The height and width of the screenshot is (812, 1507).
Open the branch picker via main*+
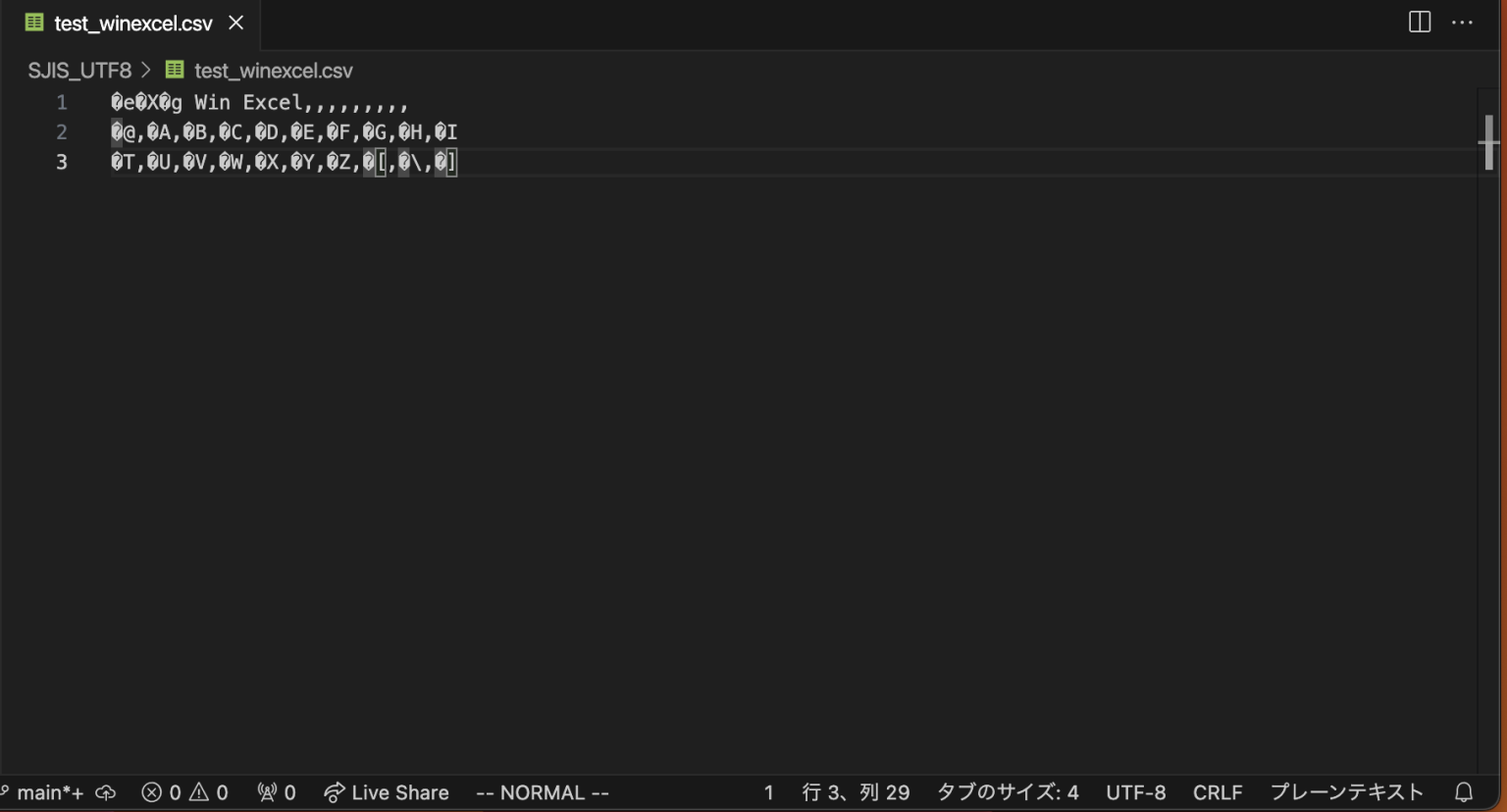(x=44, y=792)
